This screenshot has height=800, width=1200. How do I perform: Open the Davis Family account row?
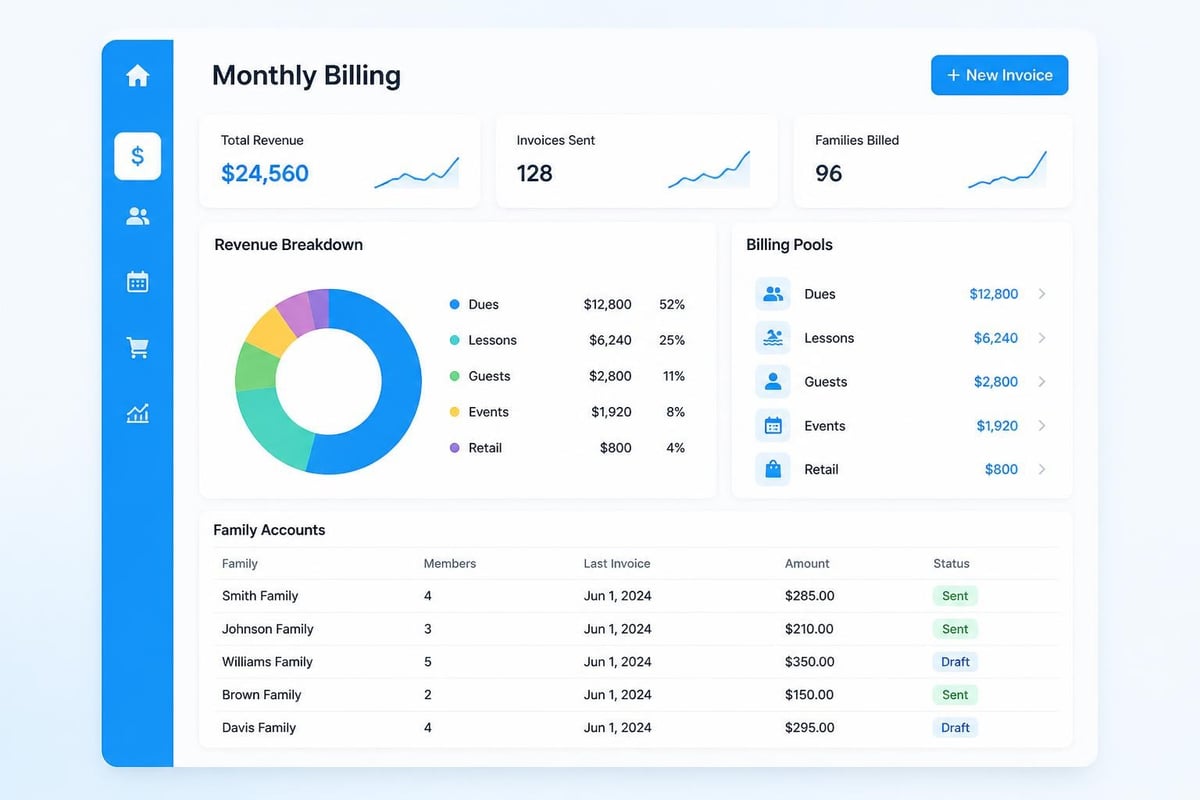[x=637, y=728]
